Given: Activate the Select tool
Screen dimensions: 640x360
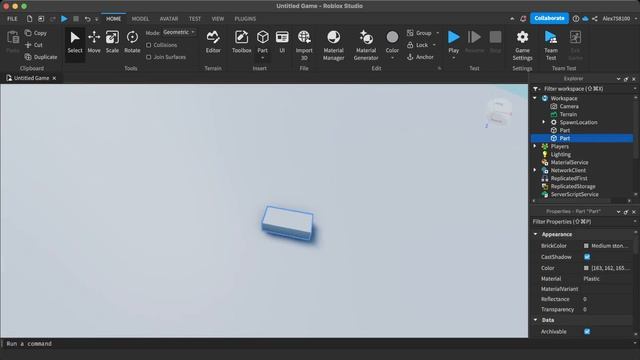Looking at the screenshot, I should [75, 42].
